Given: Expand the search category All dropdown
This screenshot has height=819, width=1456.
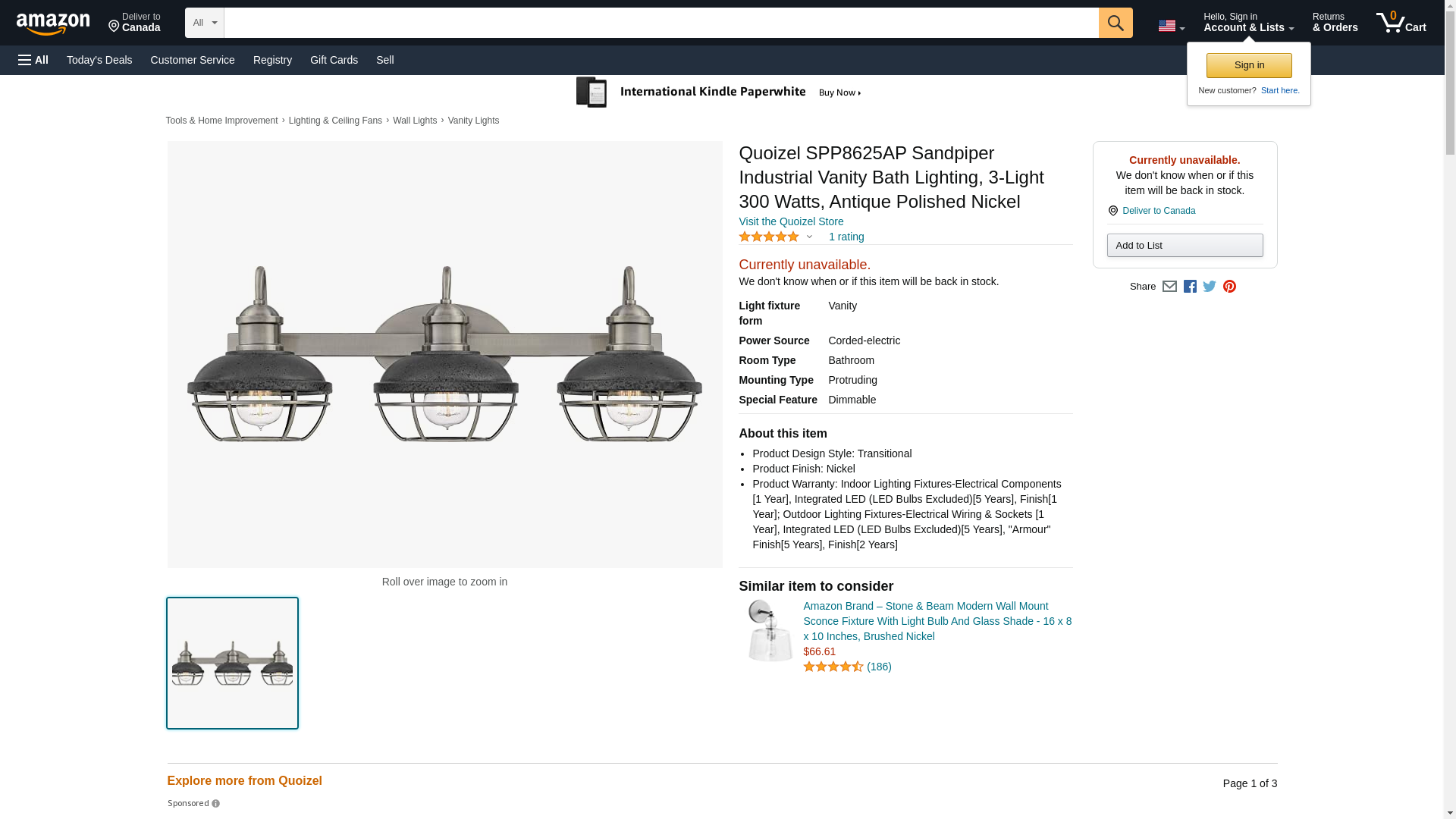Looking at the screenshot, I should coord(204,23).
